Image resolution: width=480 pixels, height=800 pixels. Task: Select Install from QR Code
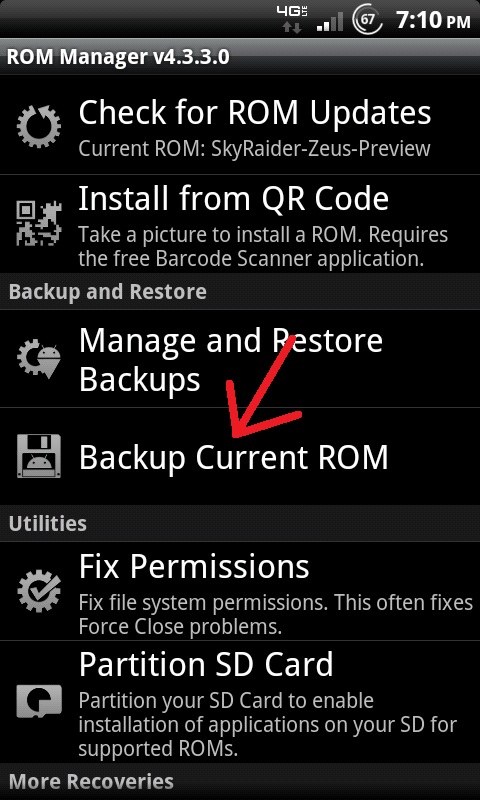point(240,223)
